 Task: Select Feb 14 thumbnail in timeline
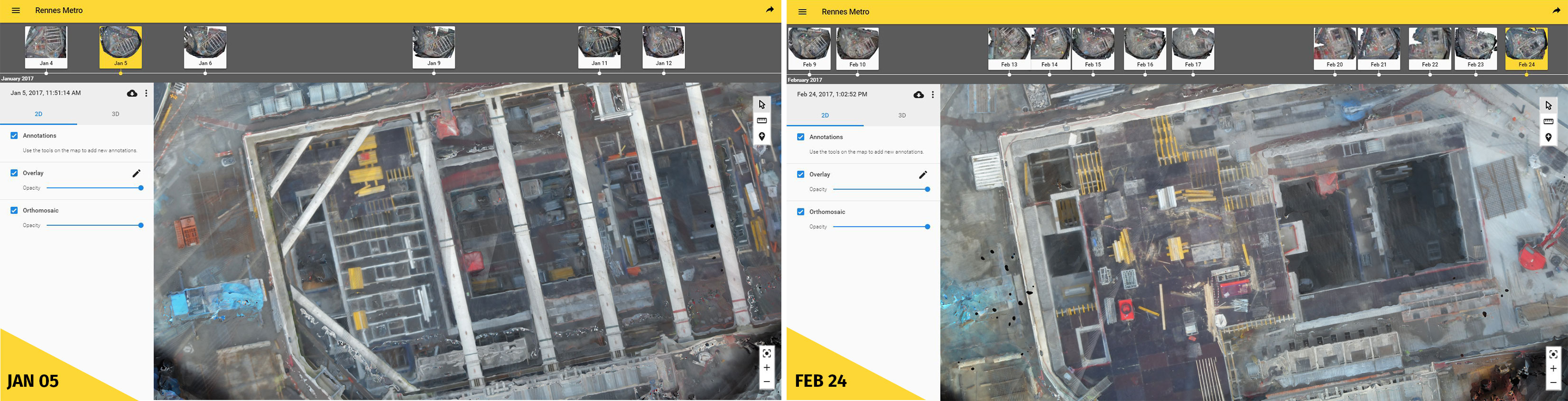click(x=1049, y=48)
